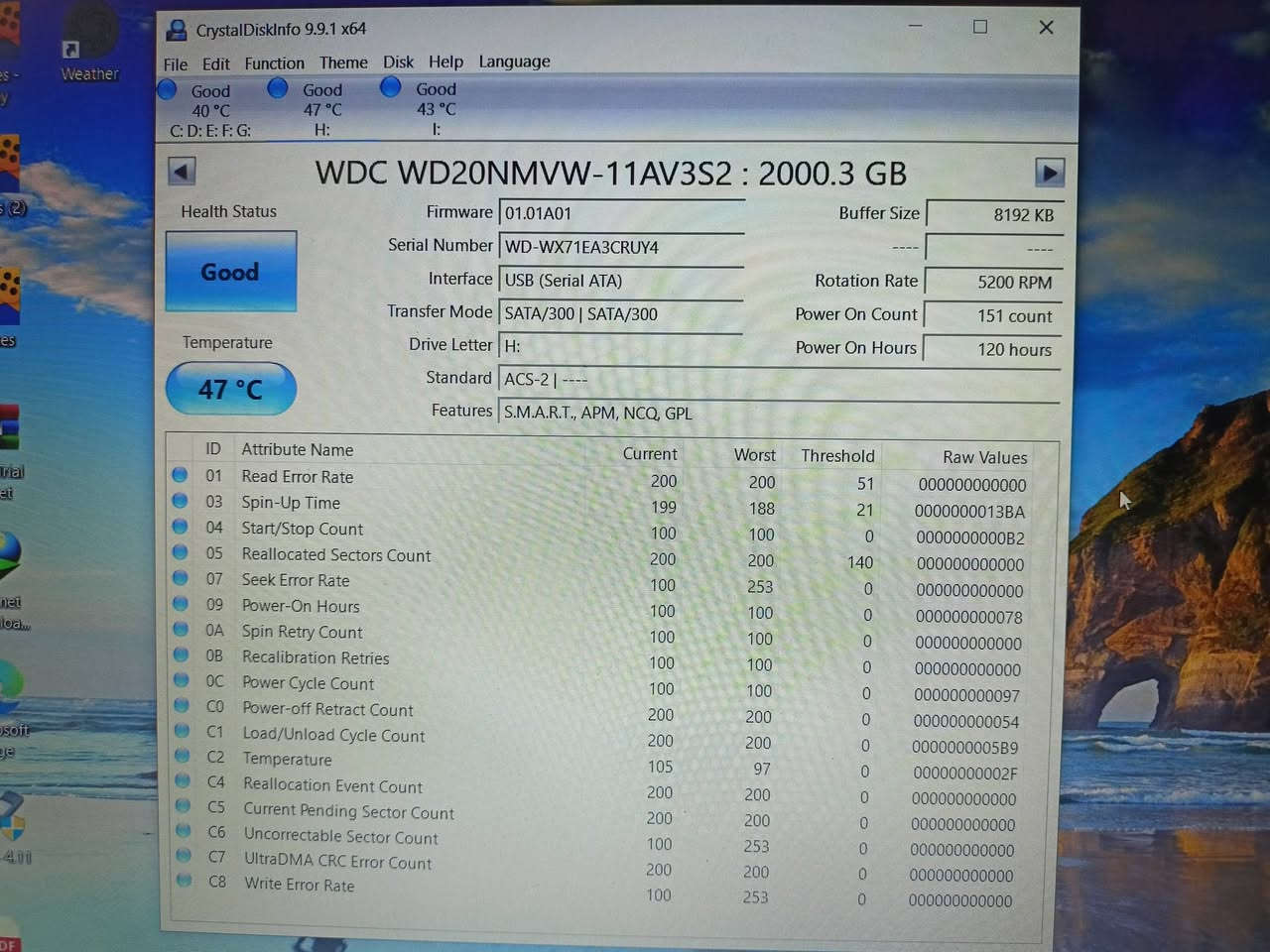Click the Serial Number field WD-WX71EA3CRUY4
The width and height of the screenshot is (1270, 952).
click(621, 247)
